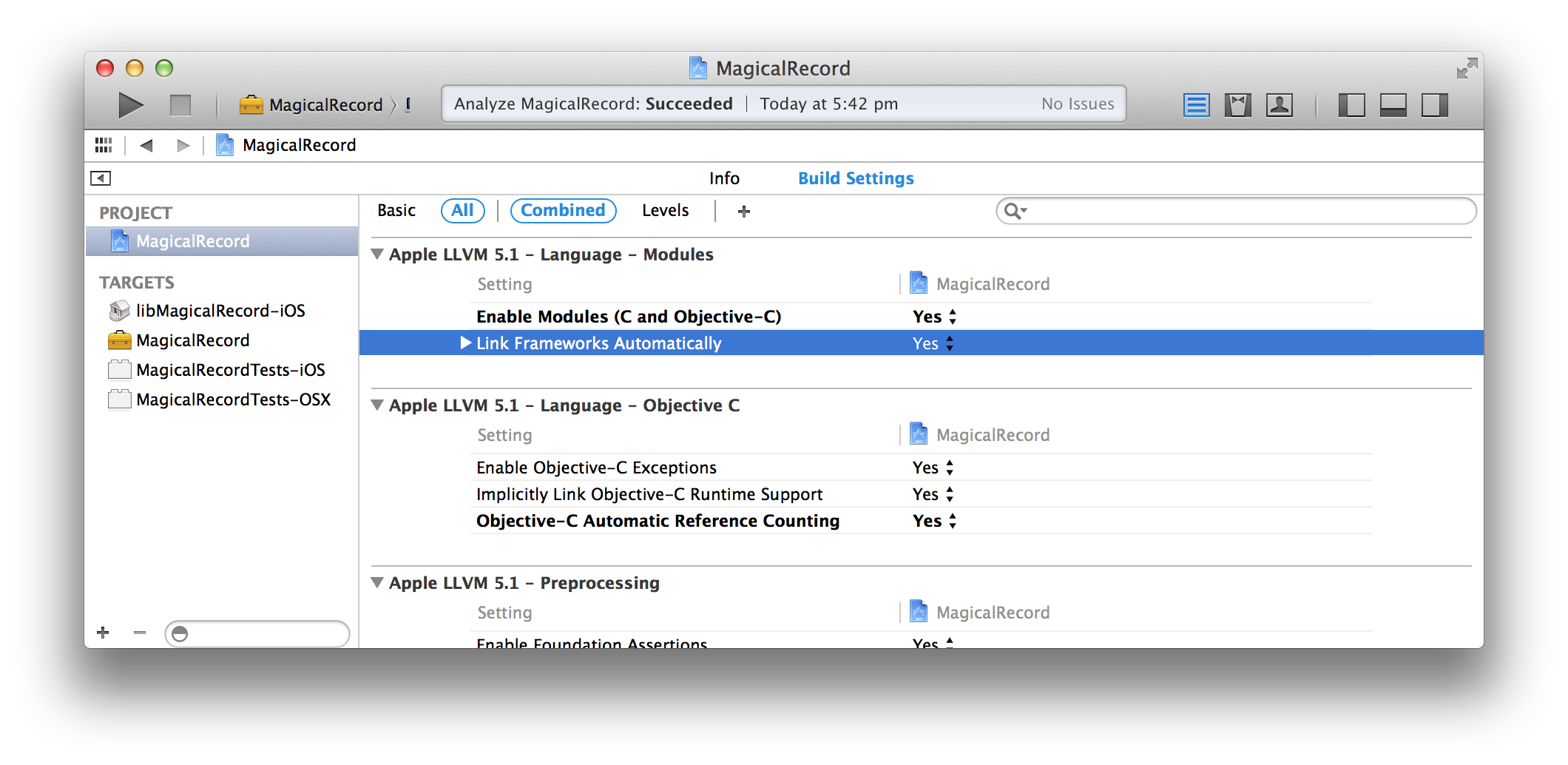Change Enable Objective-C Exceptions value

pyautogui.click(x=933, y=468)
